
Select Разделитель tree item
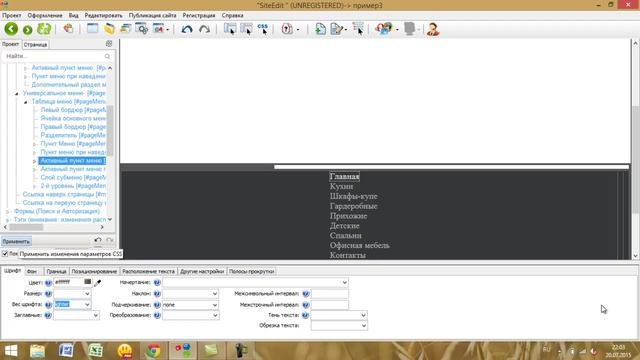pyautogui.click(x=73, y=135)
